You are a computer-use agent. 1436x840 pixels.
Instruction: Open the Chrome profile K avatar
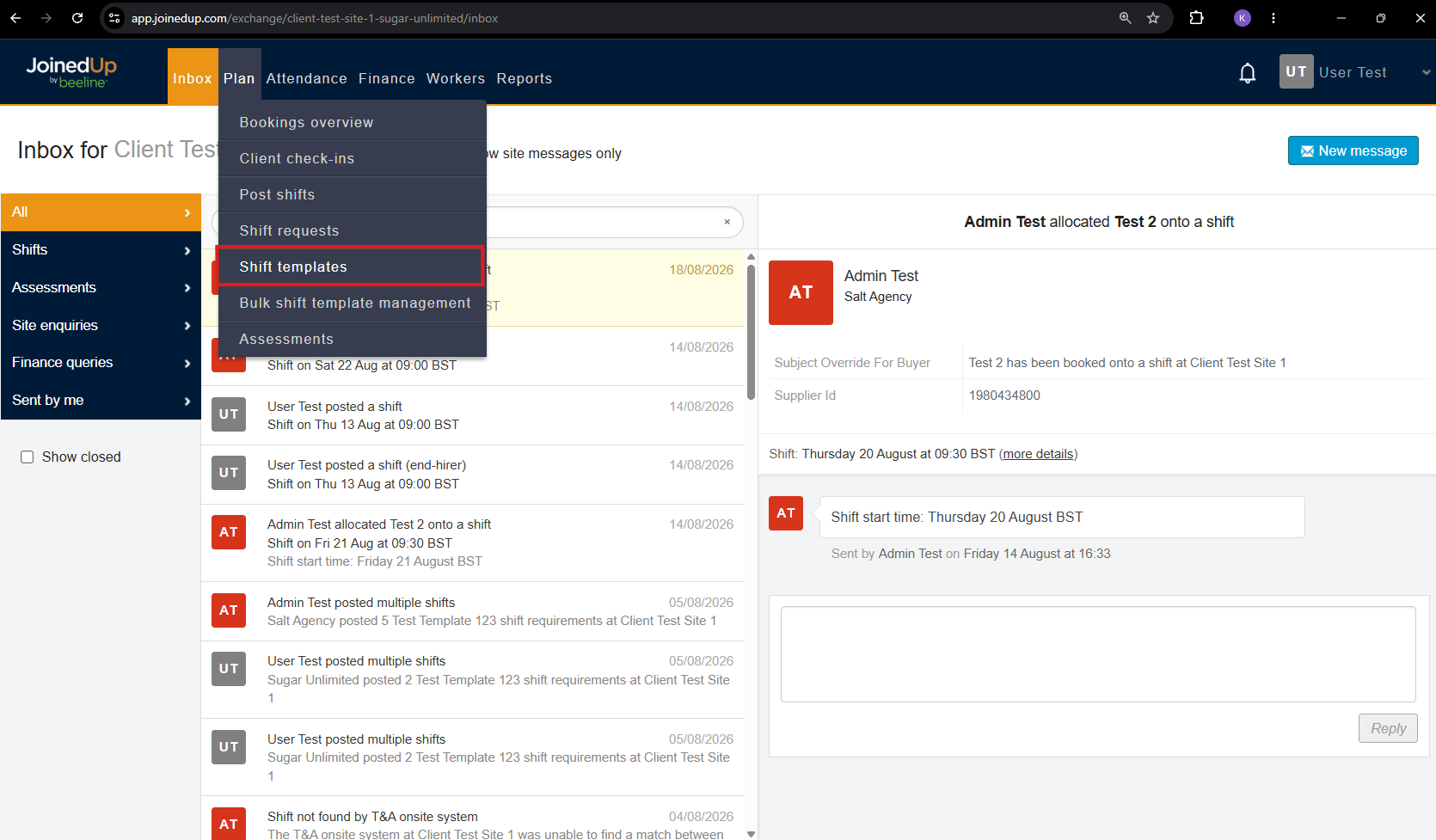click(x=1242, y=18)
